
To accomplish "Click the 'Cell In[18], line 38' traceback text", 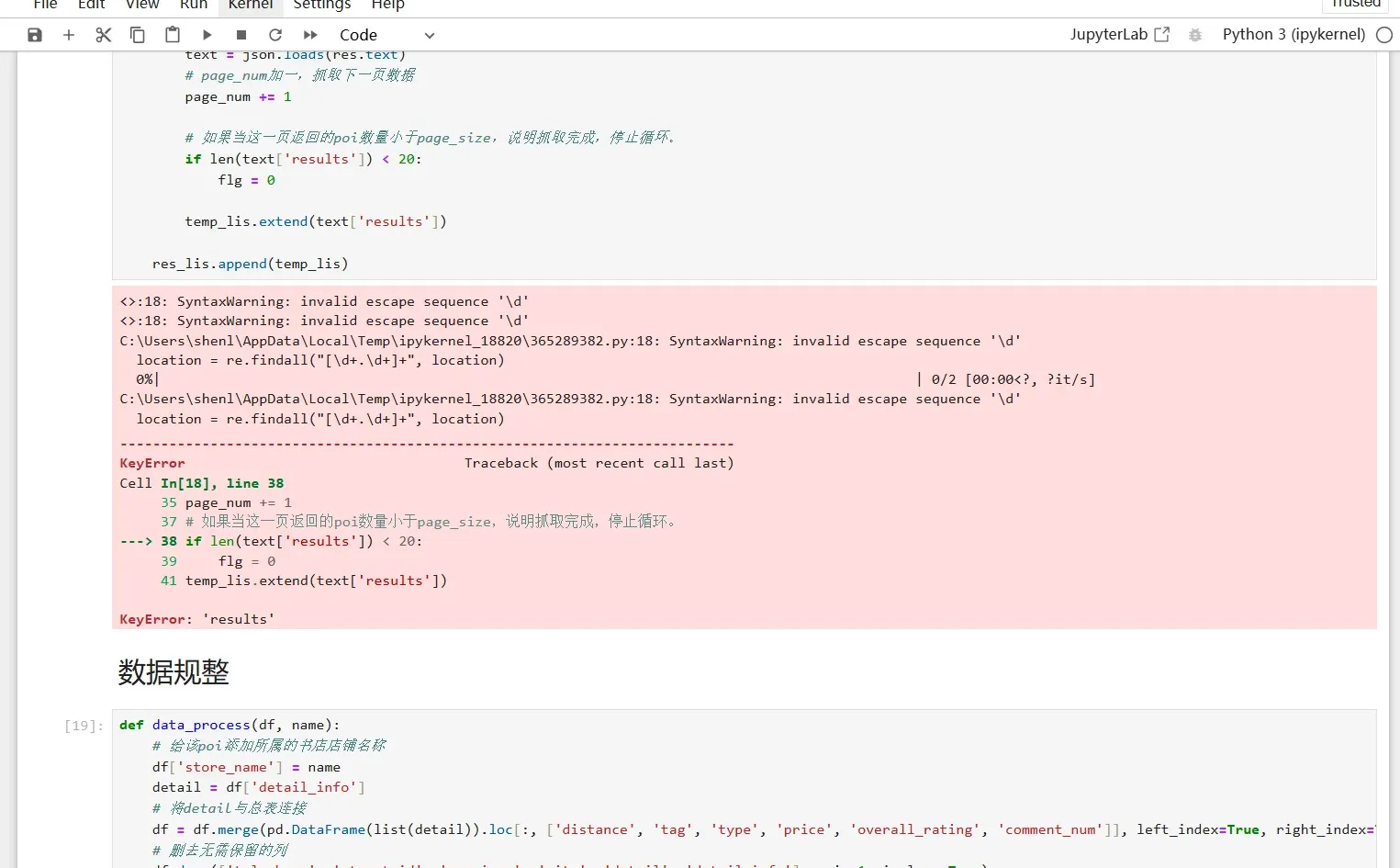I will (202, 483).
